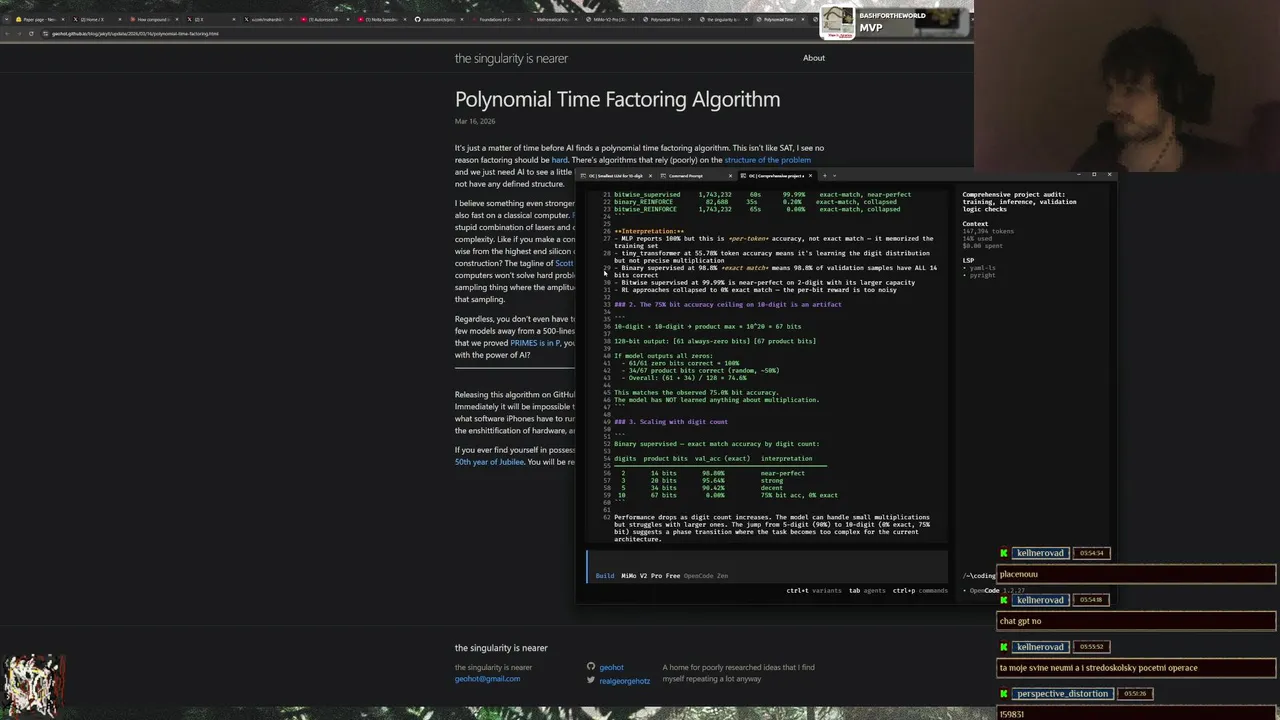Click the 'structure of the problem' link

(x=767, y=160)
